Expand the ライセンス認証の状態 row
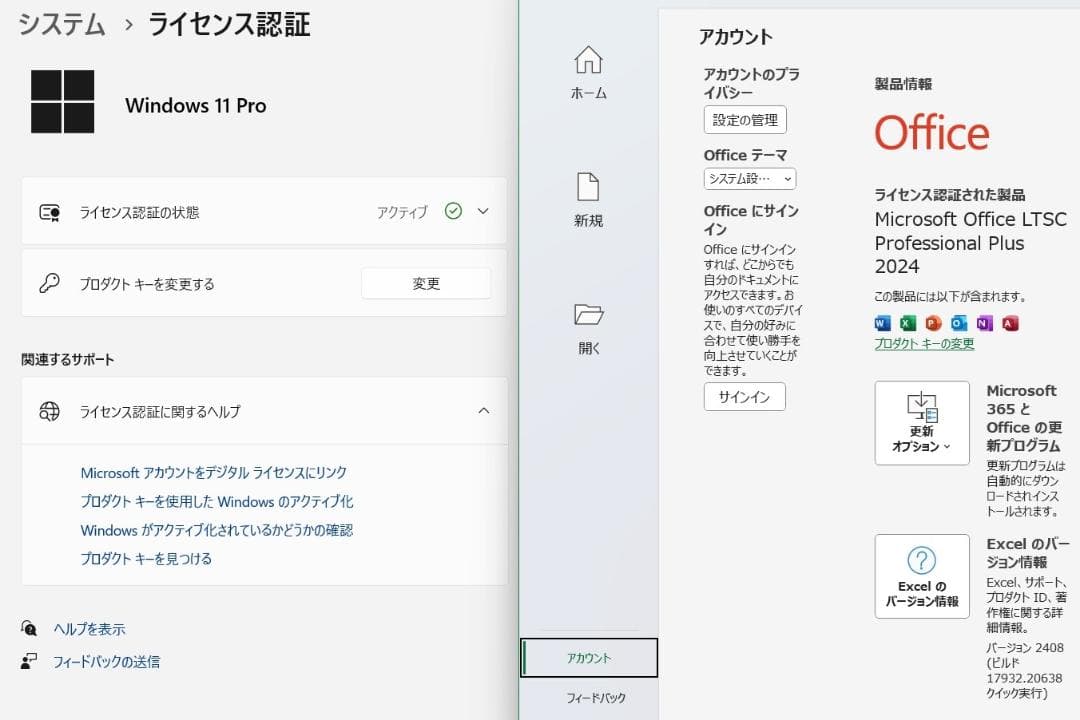This screenshot has width=1080, height=720. tap(482, 211)
